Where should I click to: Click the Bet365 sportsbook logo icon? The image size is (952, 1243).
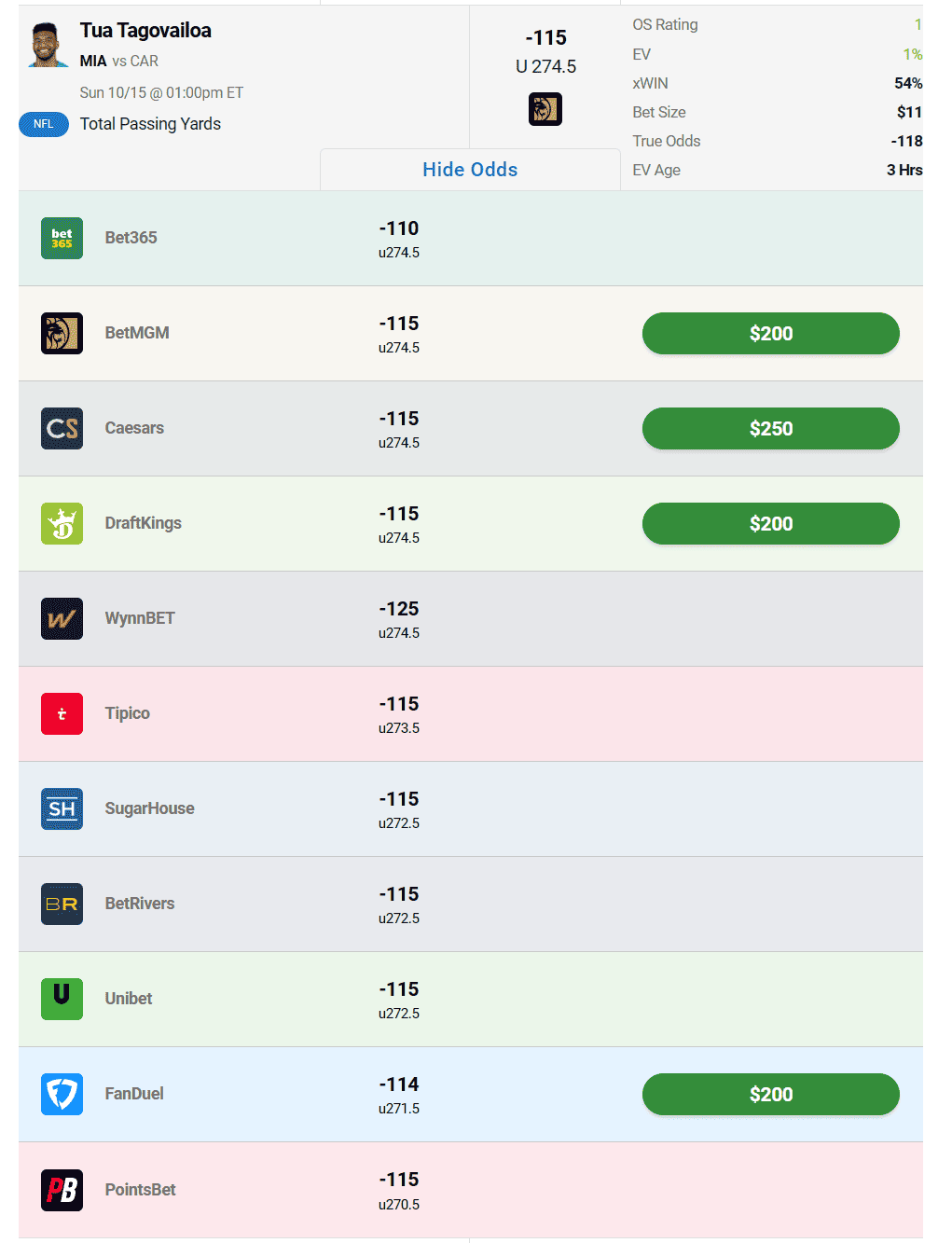point(62,238)
